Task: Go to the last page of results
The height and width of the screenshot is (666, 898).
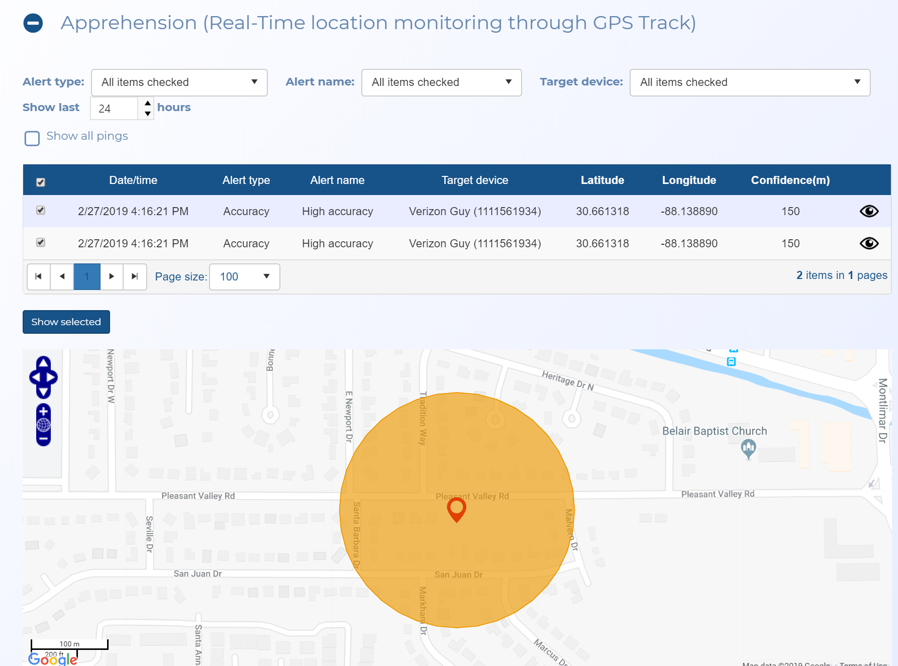Action: pyautogui.click(x=135, y=276)
